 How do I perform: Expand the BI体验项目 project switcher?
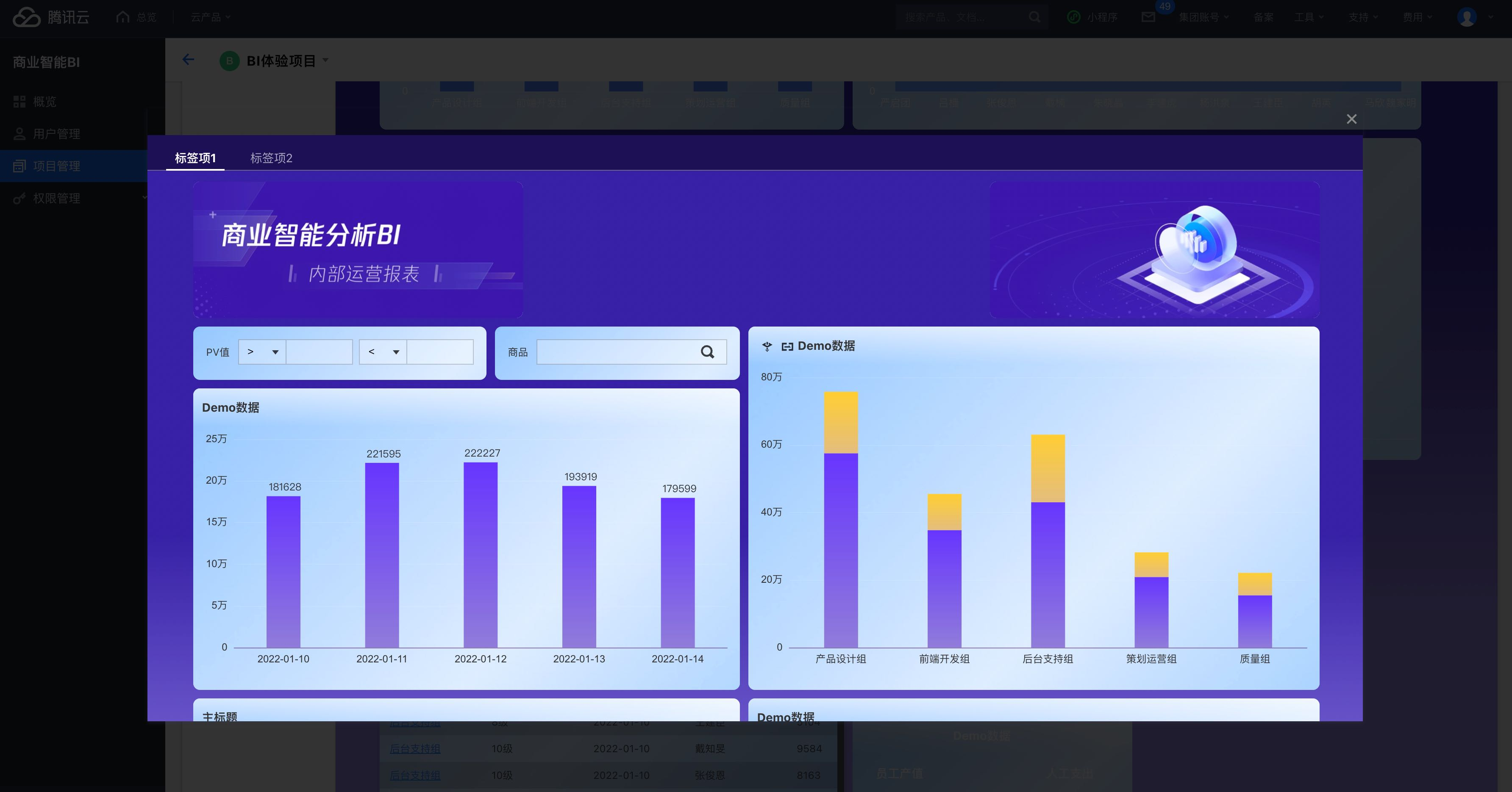(326, 61)
